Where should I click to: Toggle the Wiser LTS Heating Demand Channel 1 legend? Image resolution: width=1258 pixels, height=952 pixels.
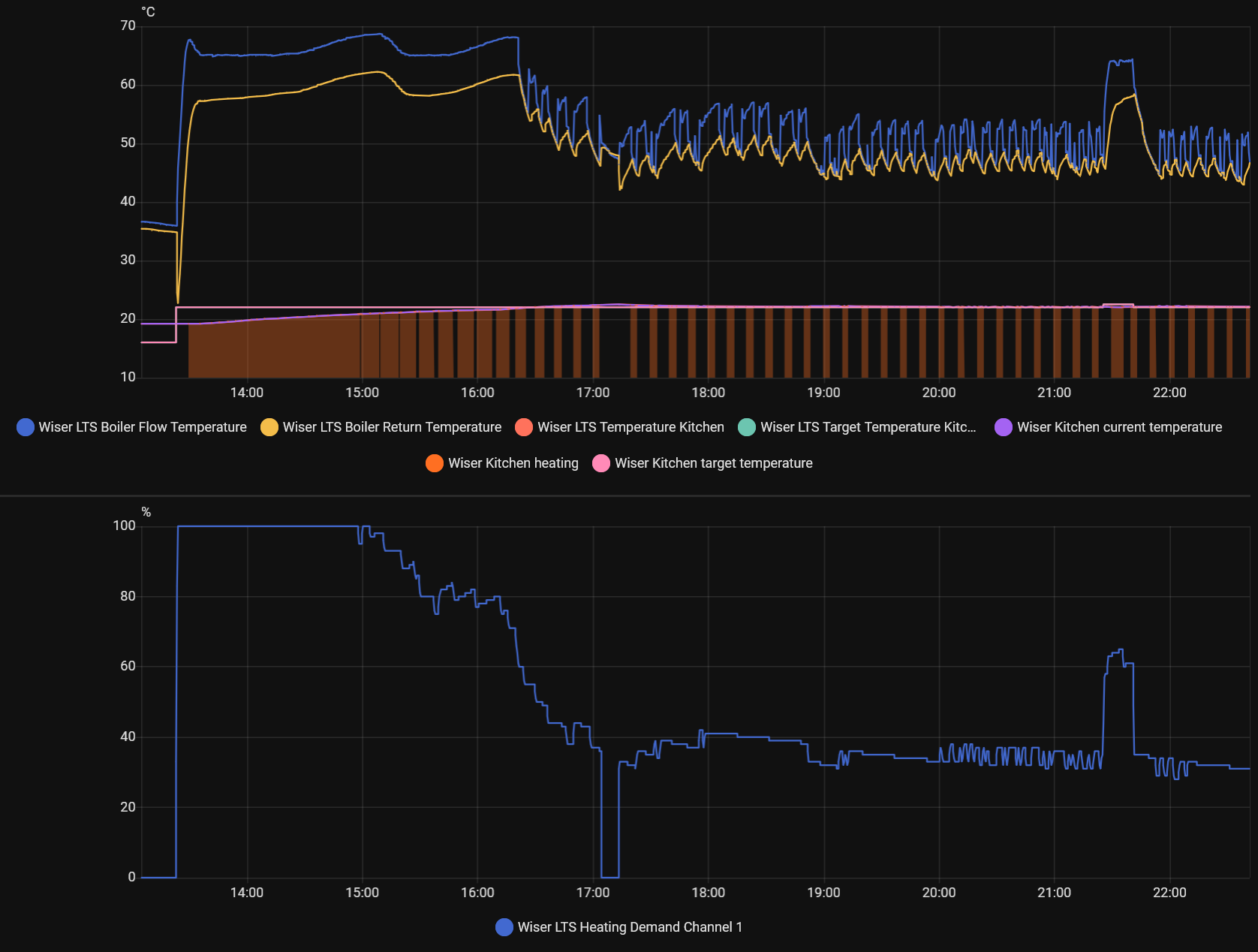point(619,927)
